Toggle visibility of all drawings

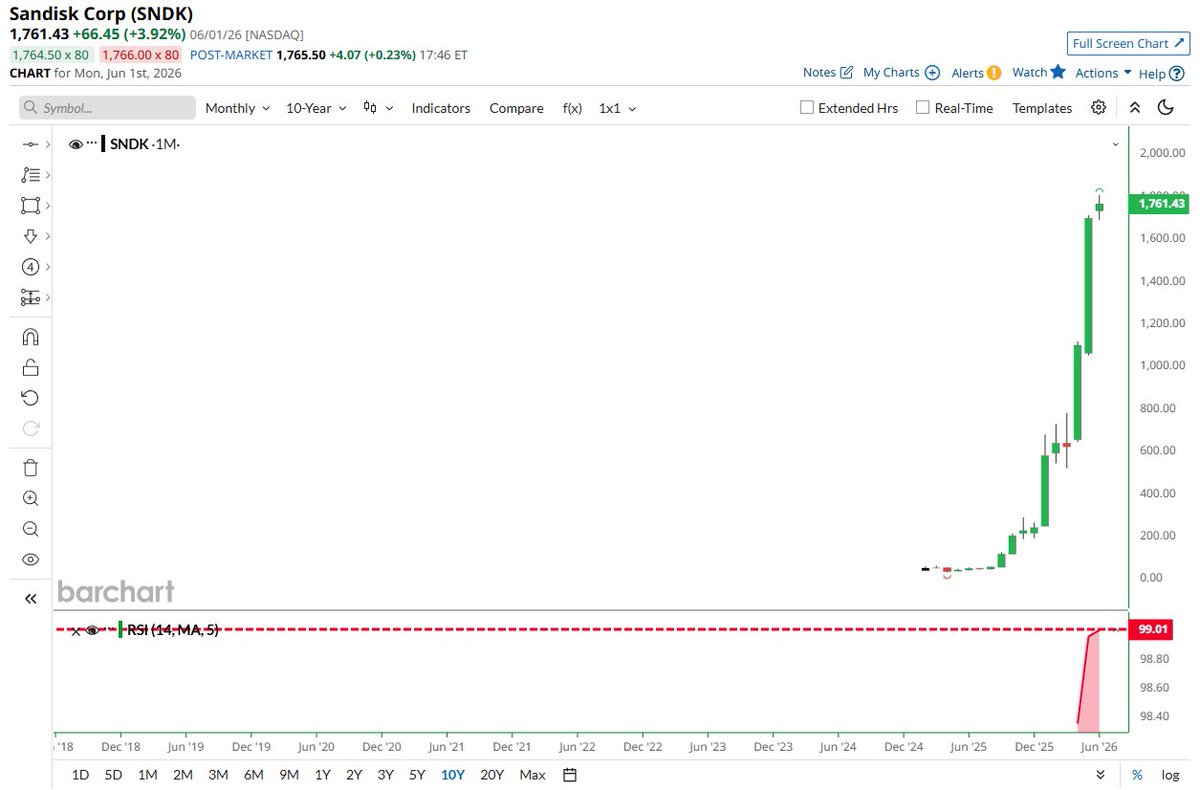[30, 560]
